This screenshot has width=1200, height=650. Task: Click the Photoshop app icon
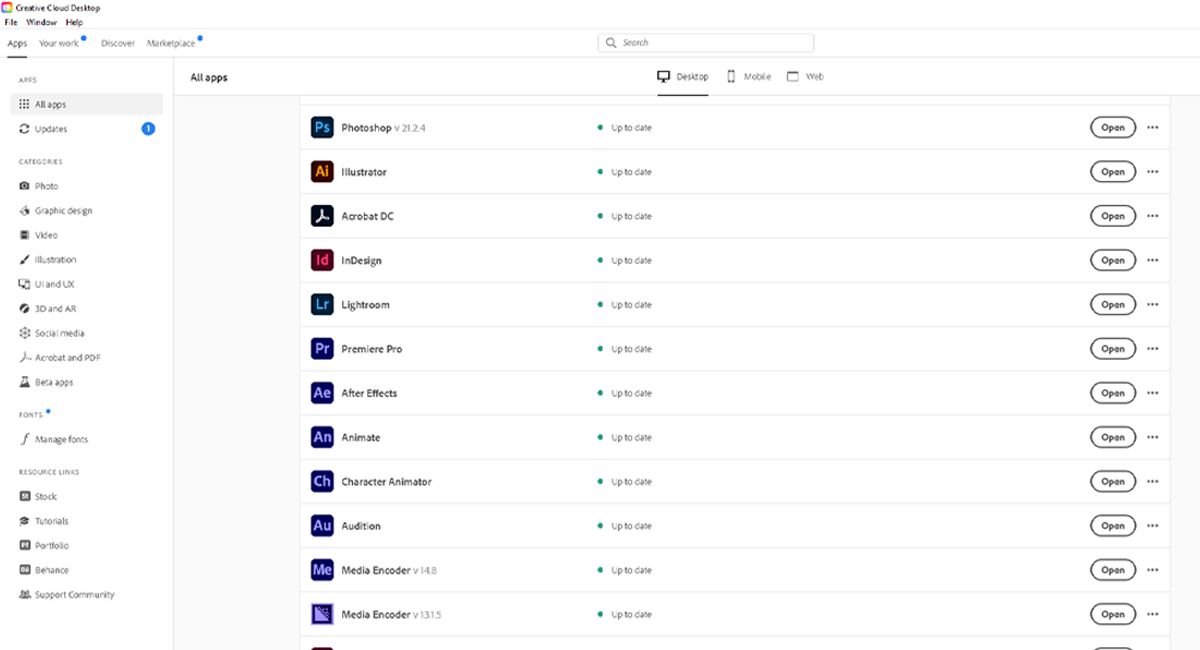coord(321,128)
